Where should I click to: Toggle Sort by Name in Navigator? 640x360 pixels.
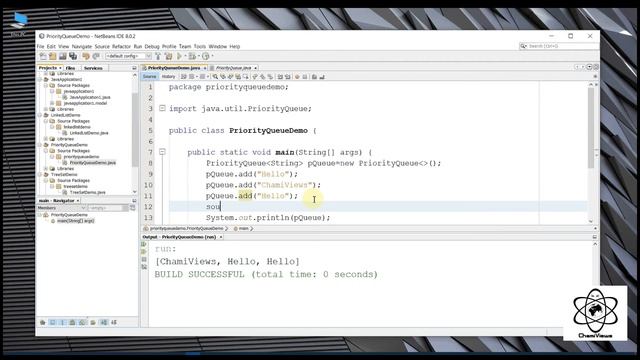pos(104,322)
